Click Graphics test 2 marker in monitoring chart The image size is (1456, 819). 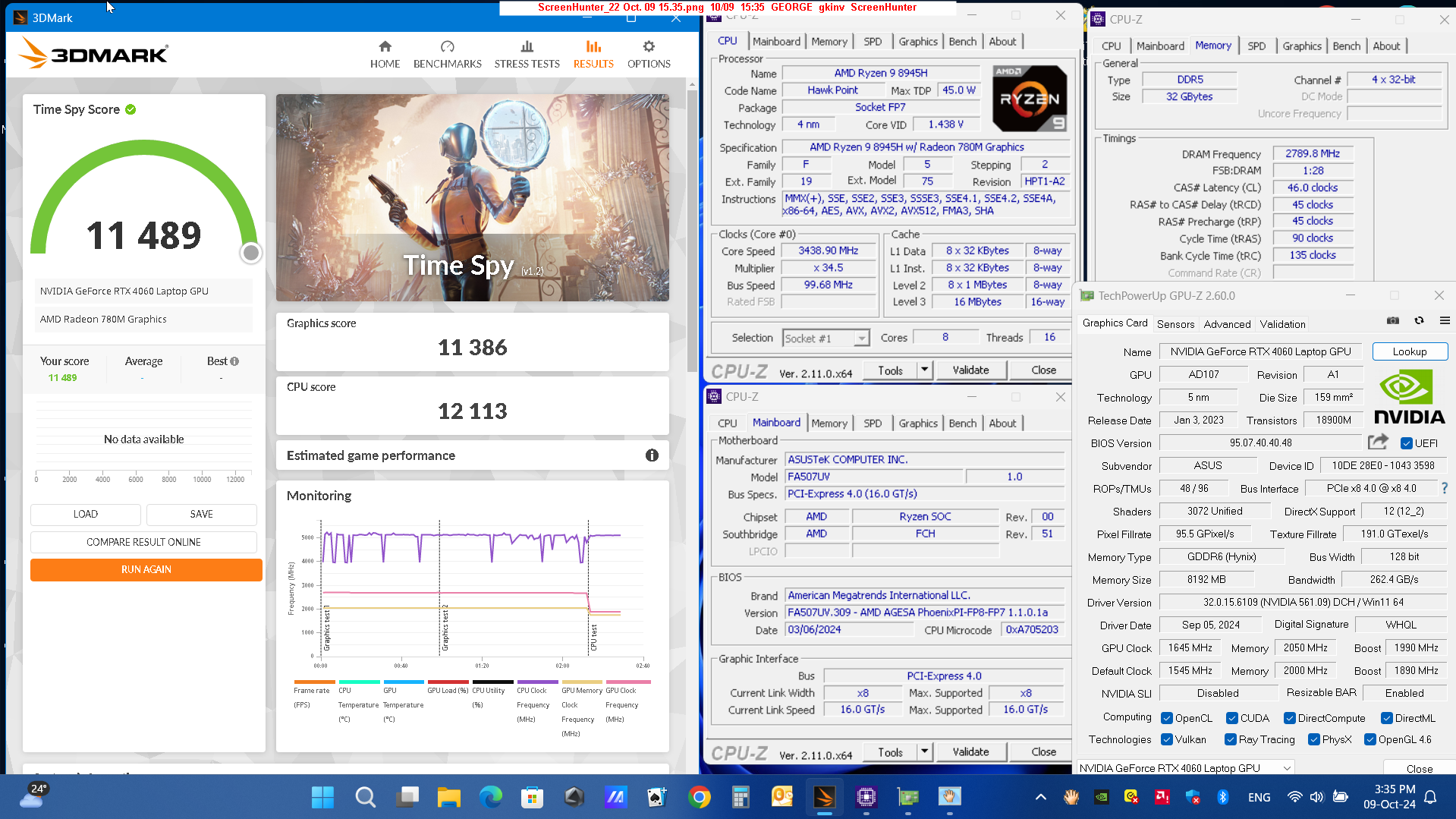click(x=445, y=628)
